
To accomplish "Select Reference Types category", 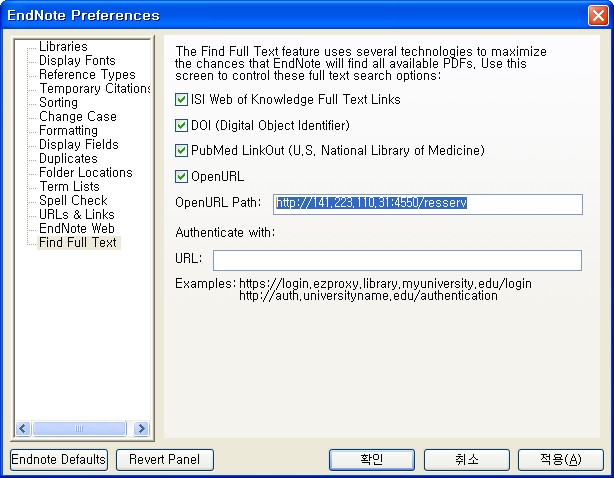I will coord(87,74).
